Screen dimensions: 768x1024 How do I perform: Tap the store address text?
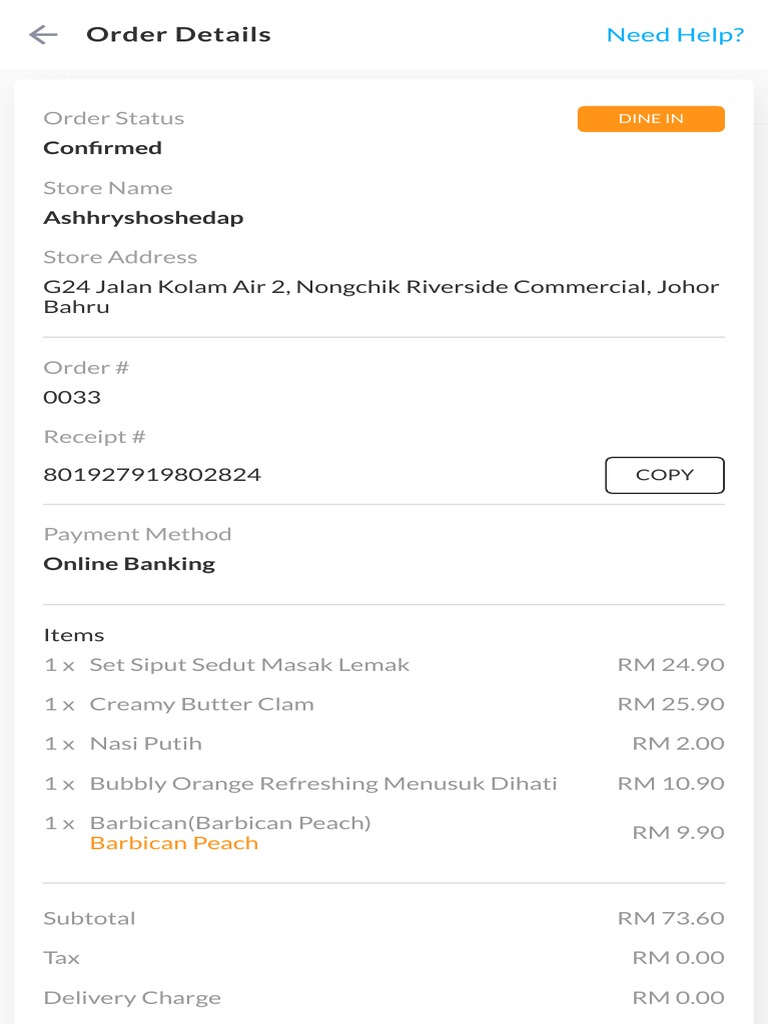pos(380,297)
